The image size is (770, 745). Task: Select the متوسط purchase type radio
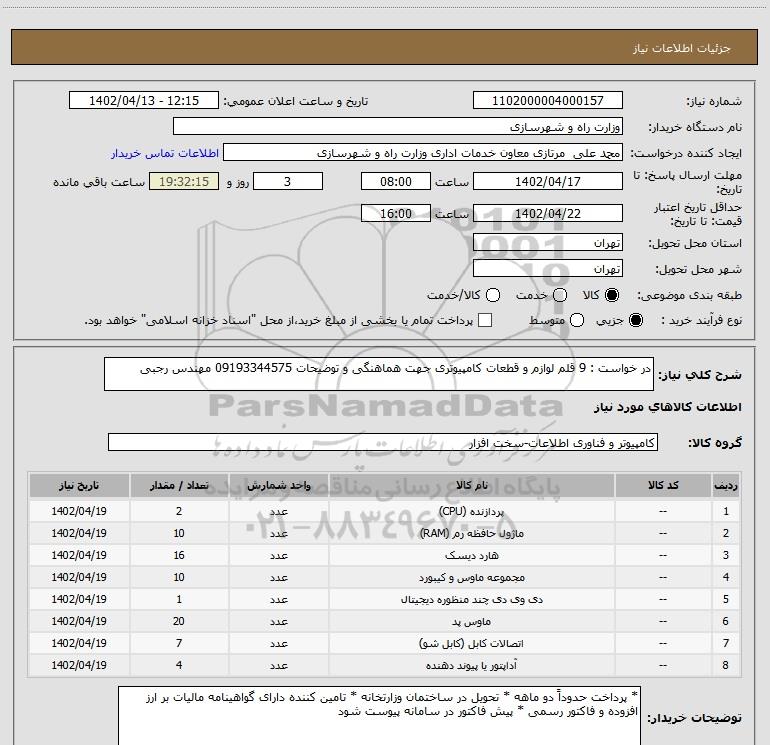(577, 320)
